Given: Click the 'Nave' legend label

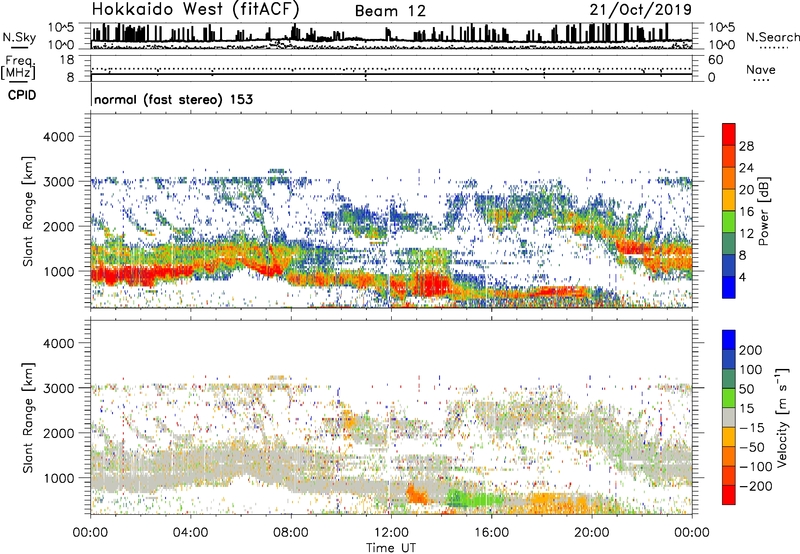Looking at the screenshot, I should pos(761,69).
